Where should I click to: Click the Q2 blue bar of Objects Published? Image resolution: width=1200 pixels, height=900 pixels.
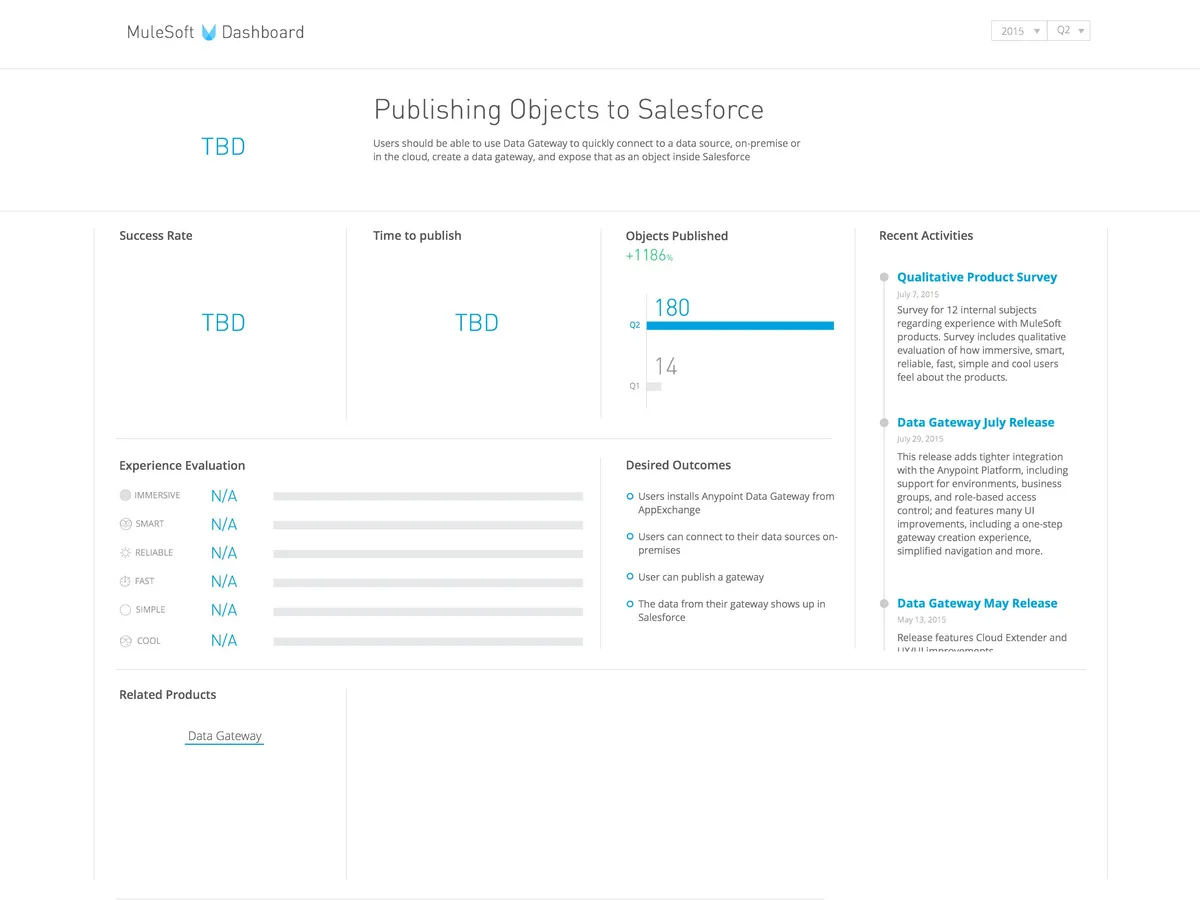pos(740,325)
